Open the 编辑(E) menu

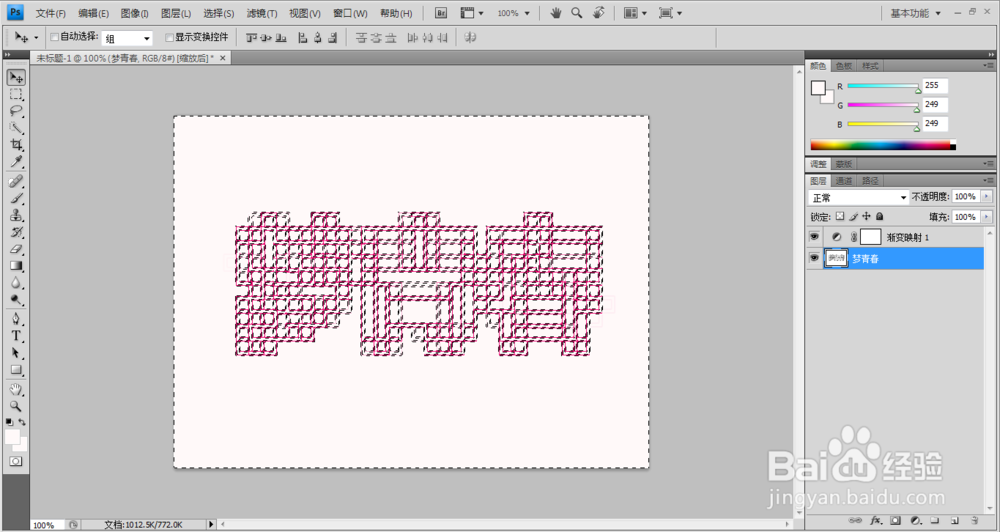[93, 13]
